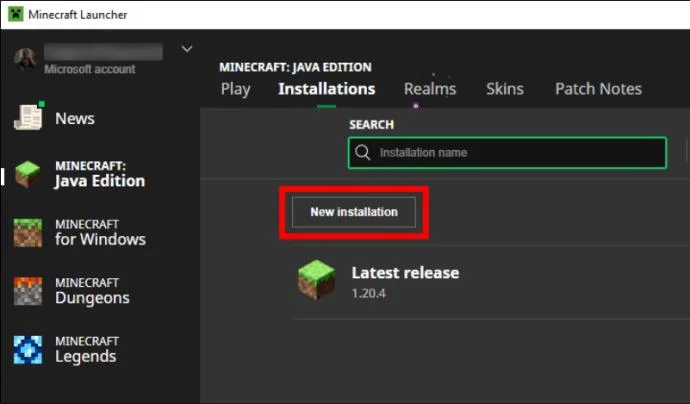Create a New installation
The height and width of the screenshot is (404, 690).
tap(354, 212)
